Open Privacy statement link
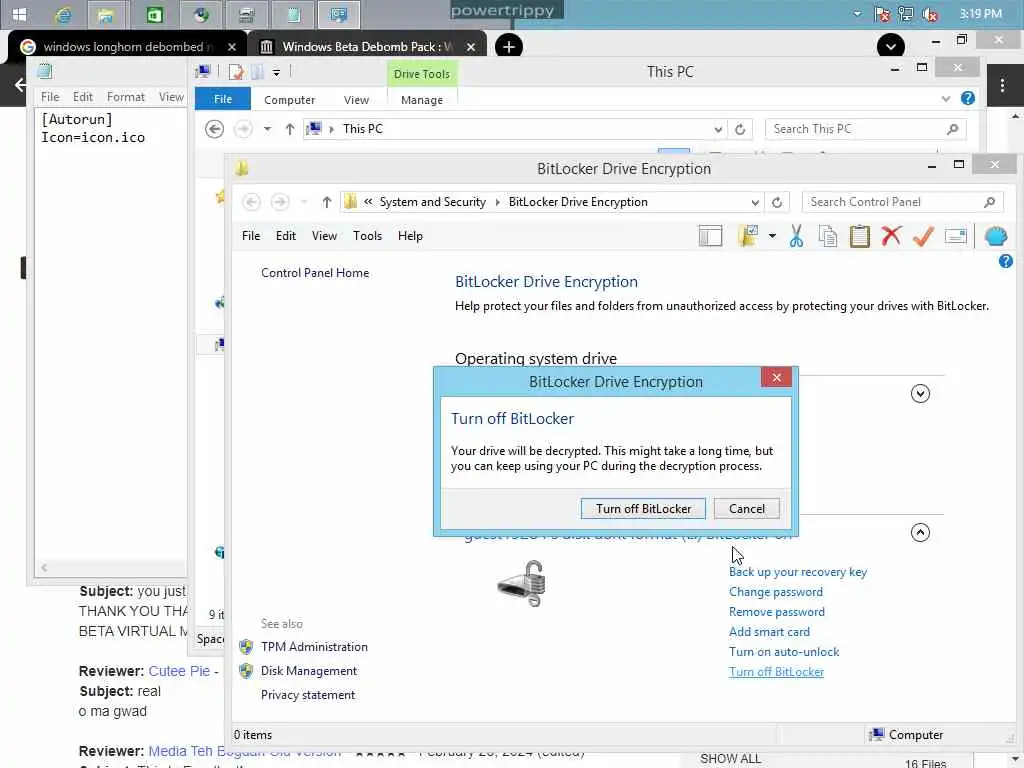 point(308,695)
